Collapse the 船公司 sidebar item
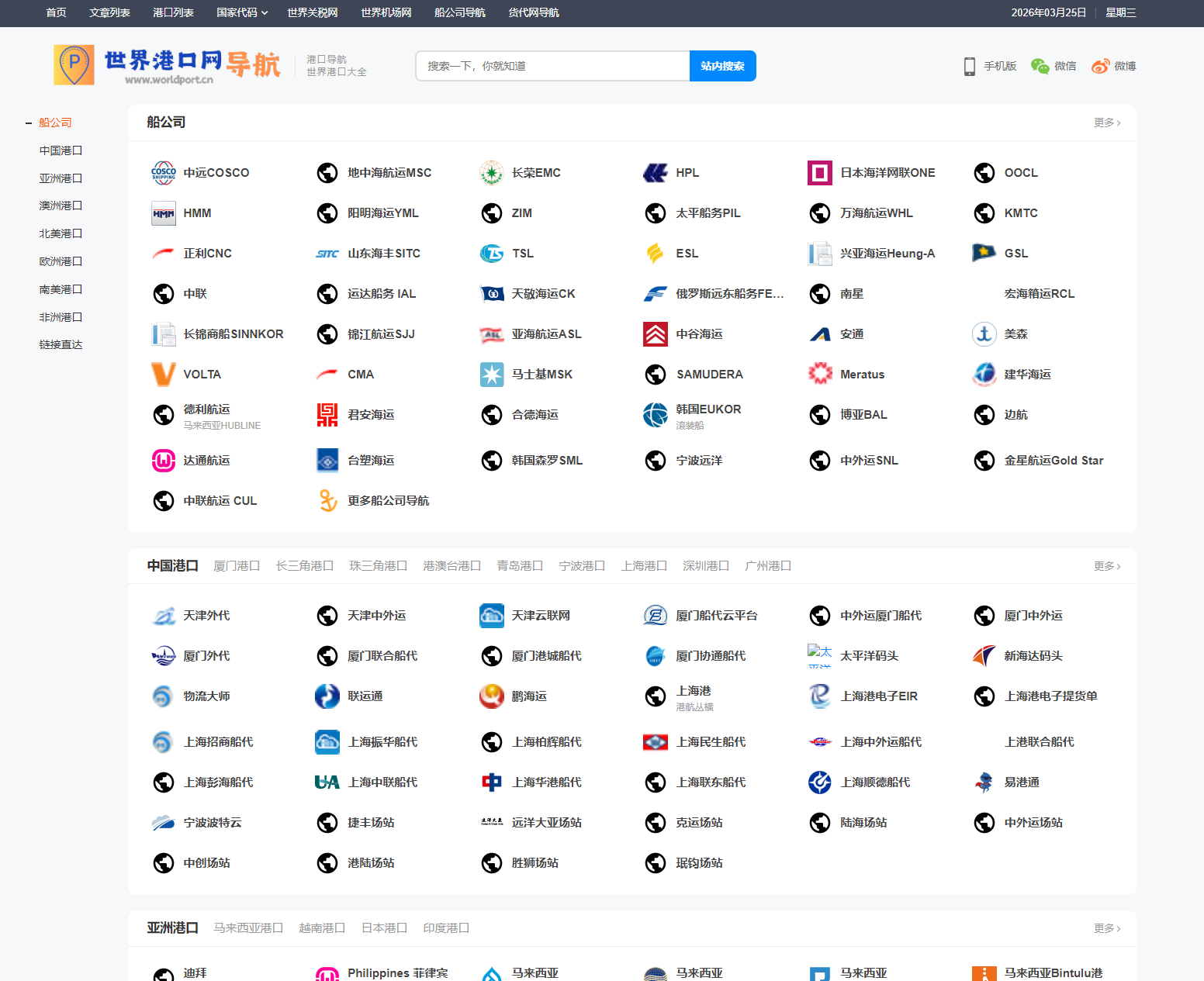Viewport: 1204px width, 981px height. coord(29,123)
